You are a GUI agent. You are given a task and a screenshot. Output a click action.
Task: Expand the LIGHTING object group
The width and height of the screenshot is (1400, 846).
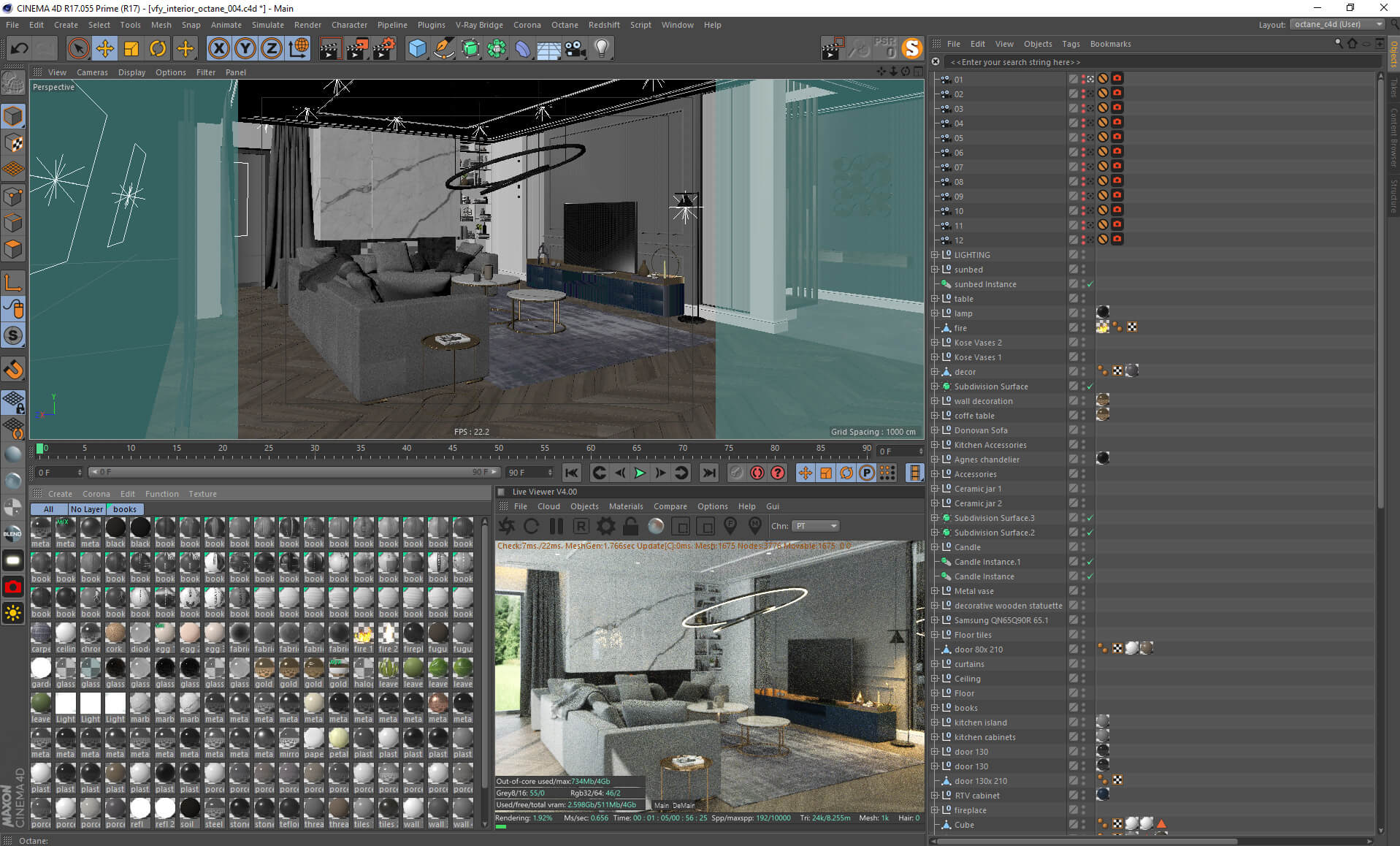pos(935,255)
